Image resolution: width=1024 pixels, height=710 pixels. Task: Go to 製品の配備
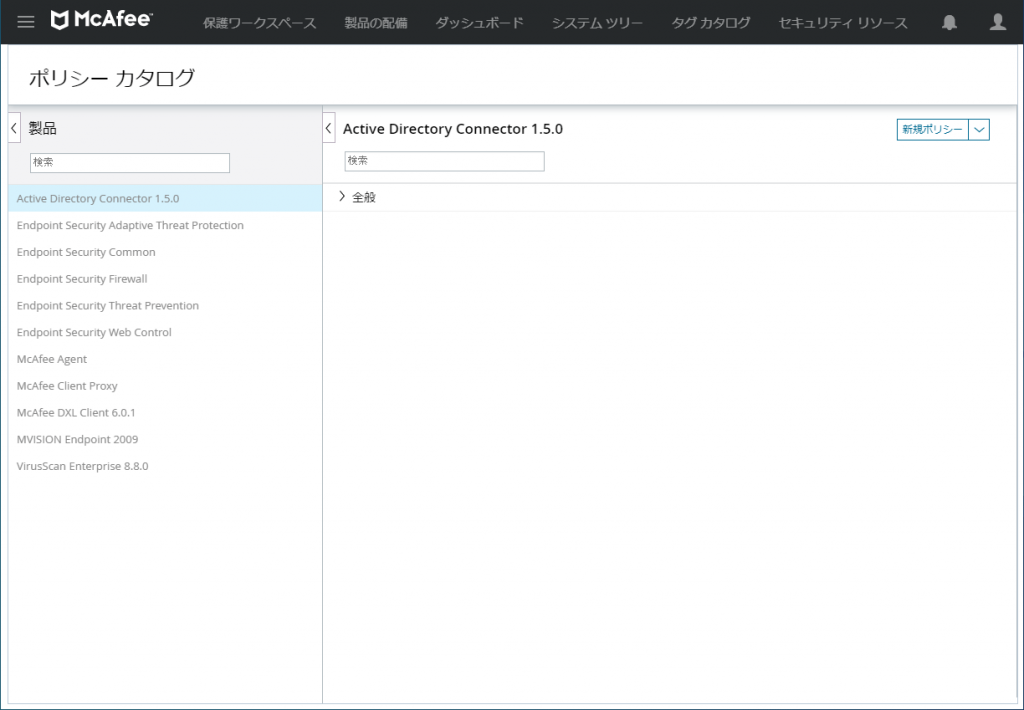click(376, 23)
